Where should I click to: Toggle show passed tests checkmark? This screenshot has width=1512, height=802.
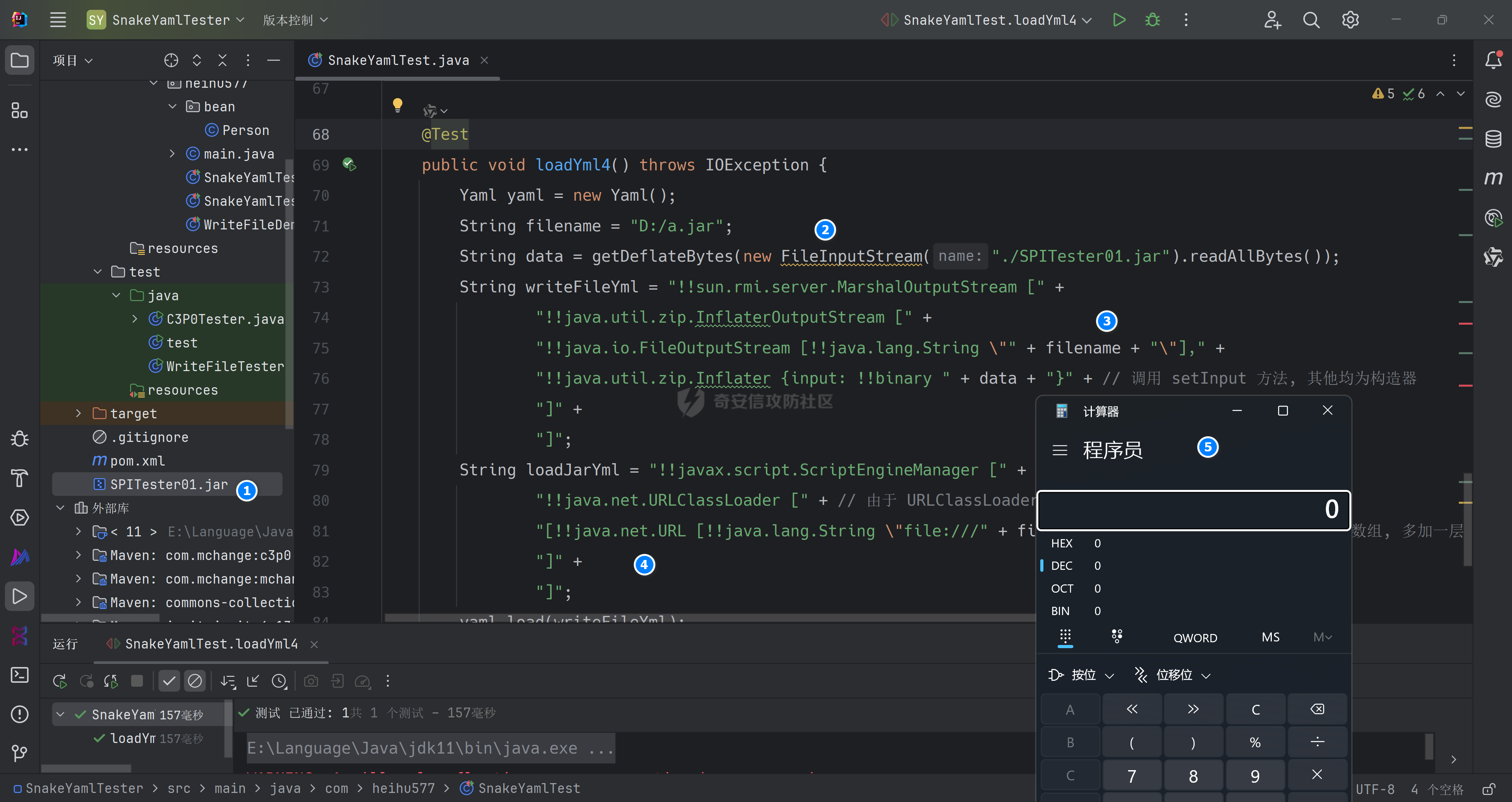(x=169, y=680)
